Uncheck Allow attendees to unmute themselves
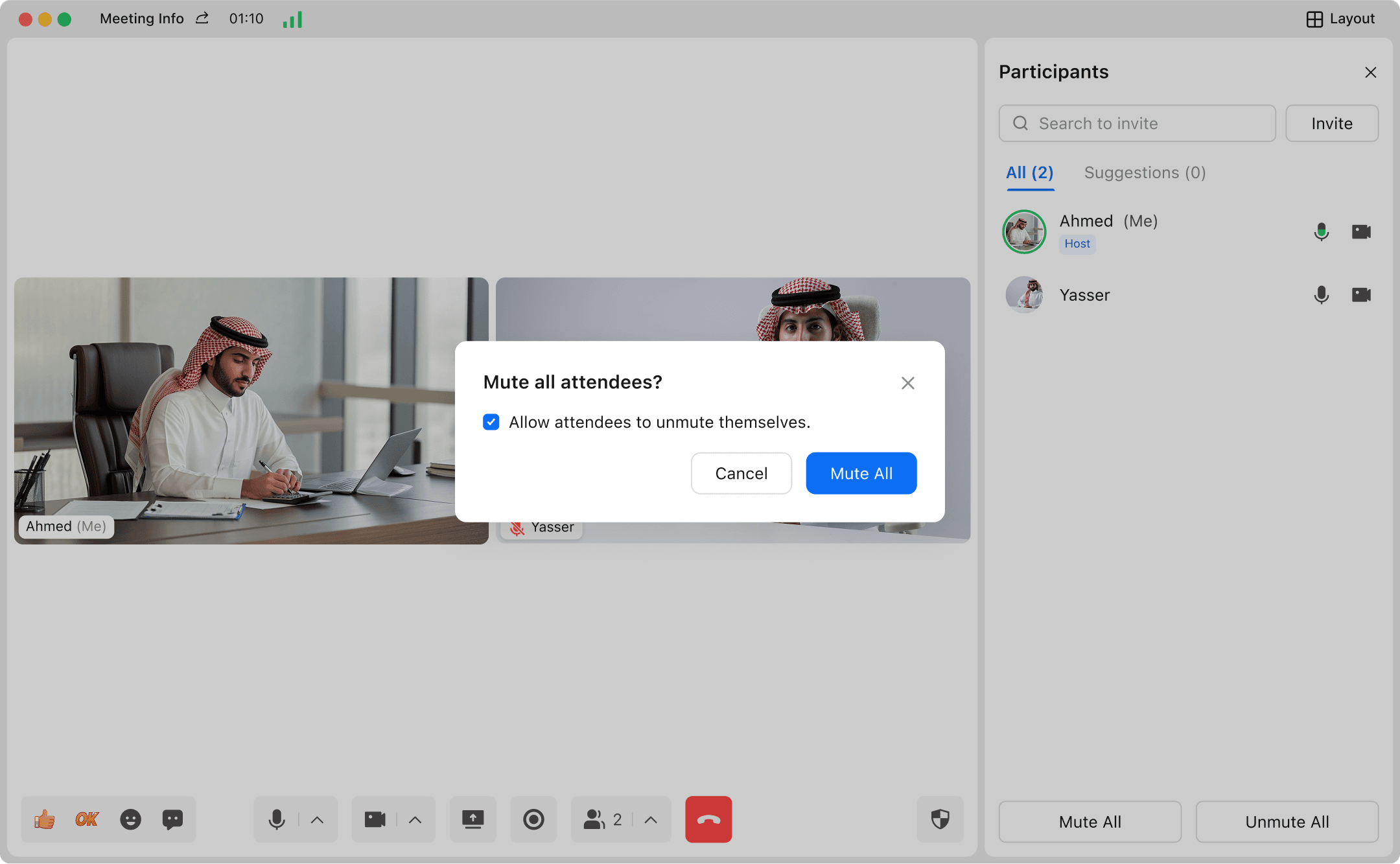Image resolution: width=1400 pixels, height=864 pixels. click(x=491, y=423)
